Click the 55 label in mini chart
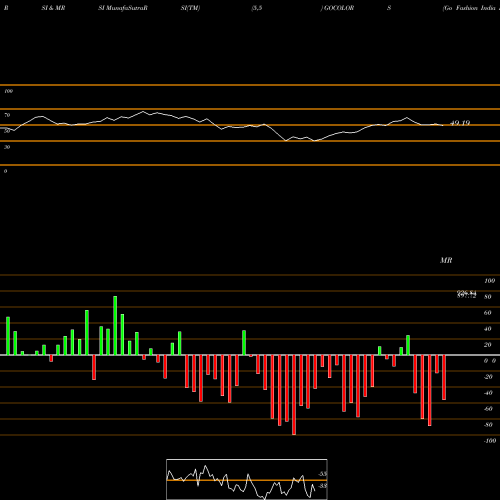 (x=322, y=474)
